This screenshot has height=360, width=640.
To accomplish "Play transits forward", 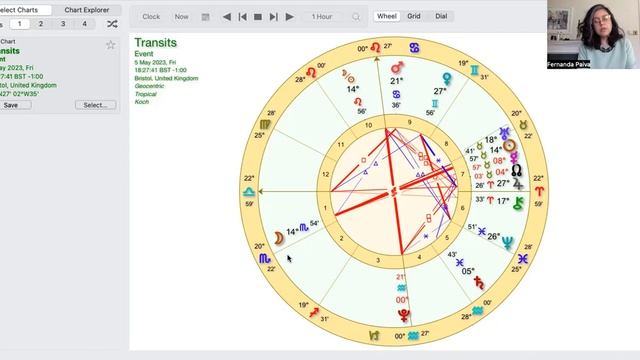I will 289,17.
